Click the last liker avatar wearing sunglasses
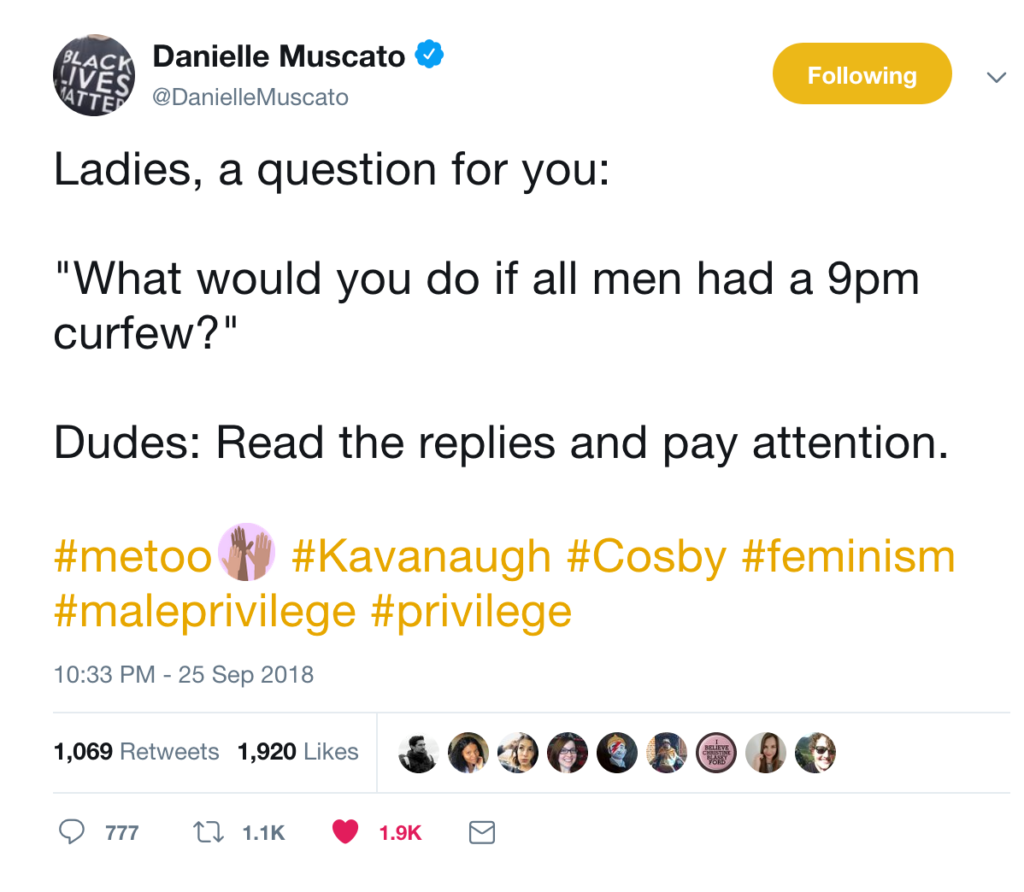Screen dimensions: 1024x892 pyautogui.click(x=816, y=753)
